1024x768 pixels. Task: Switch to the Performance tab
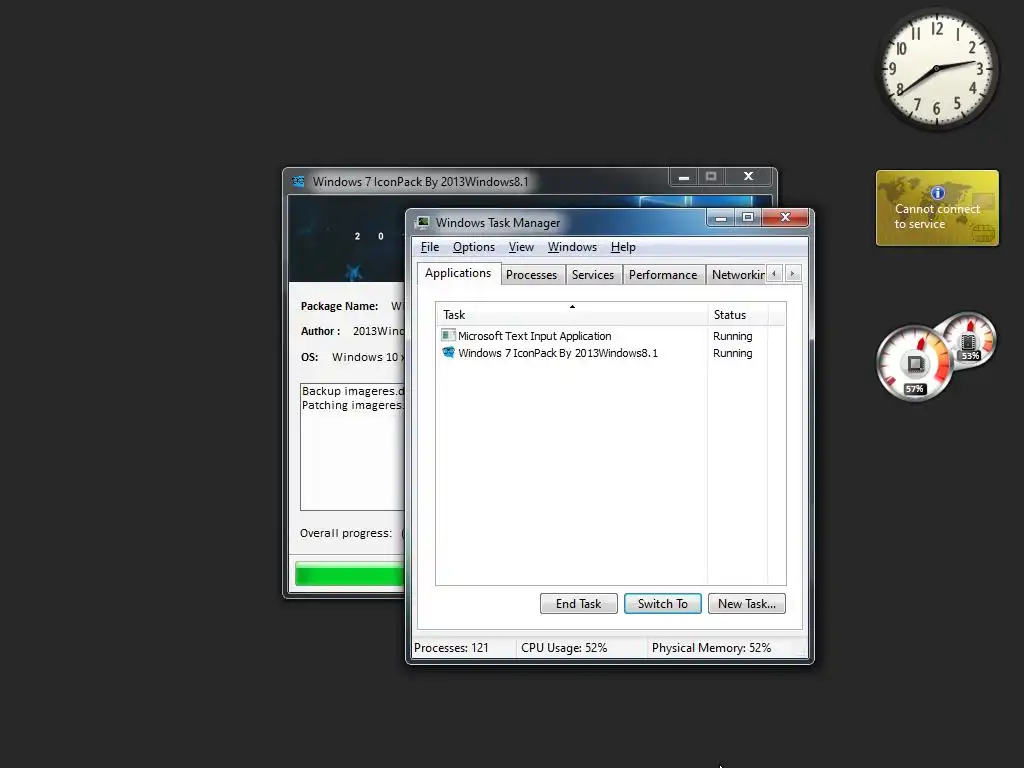point(663,275)
